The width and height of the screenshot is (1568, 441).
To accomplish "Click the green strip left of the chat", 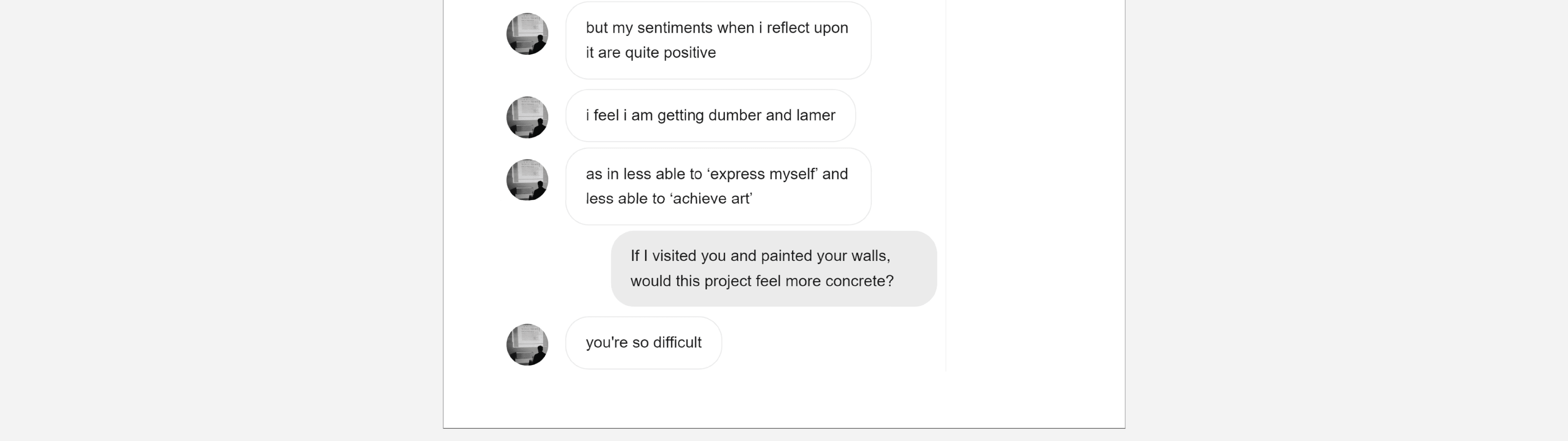I will [472, 183].
